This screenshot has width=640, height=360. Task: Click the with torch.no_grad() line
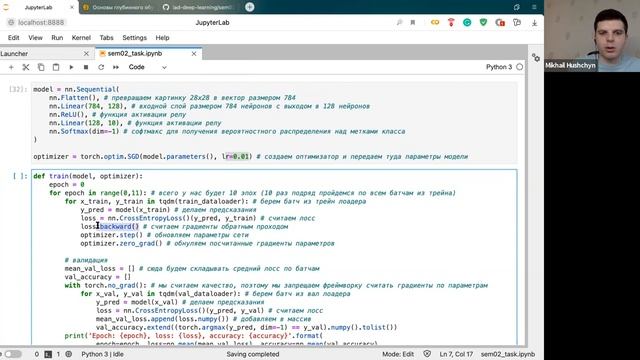(276, 285)
